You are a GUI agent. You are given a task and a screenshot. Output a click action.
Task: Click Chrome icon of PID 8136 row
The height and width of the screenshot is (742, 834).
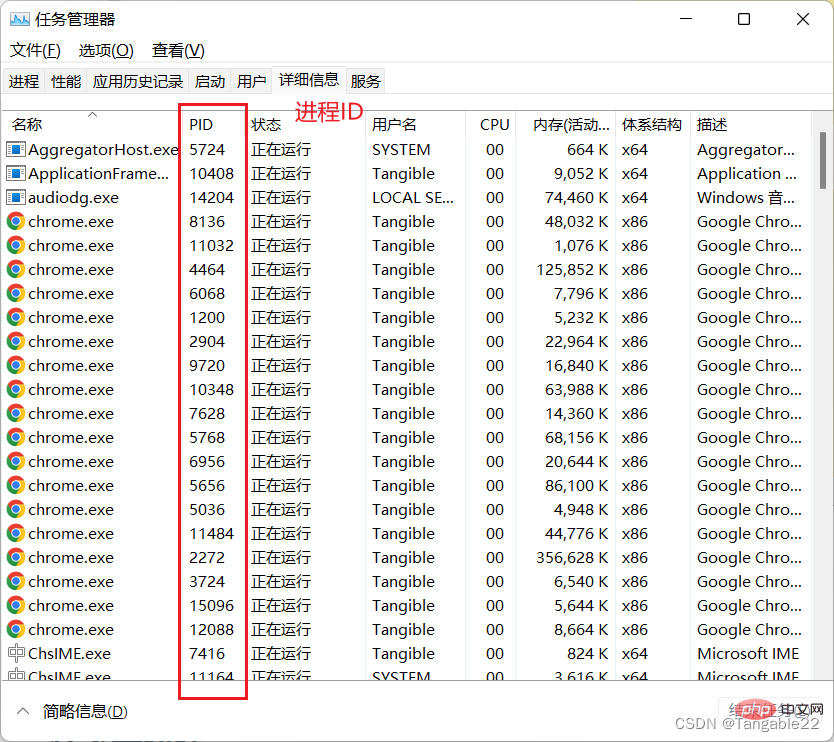click(16, 221)
